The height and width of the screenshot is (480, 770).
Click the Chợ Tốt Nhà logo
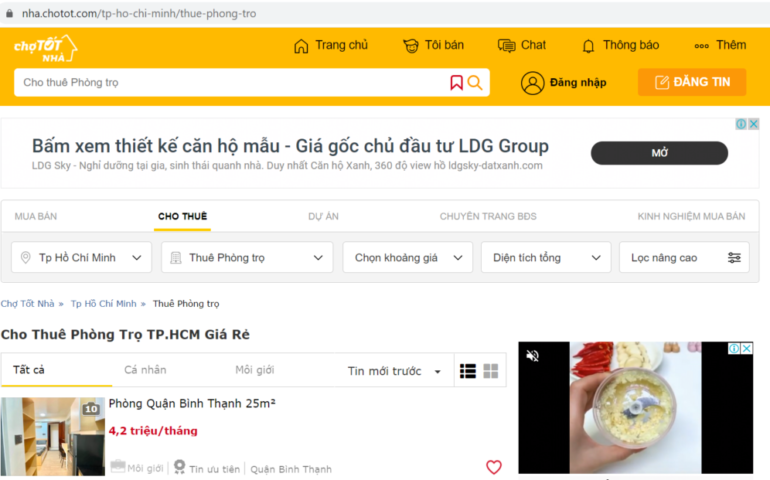pos(45,47)
